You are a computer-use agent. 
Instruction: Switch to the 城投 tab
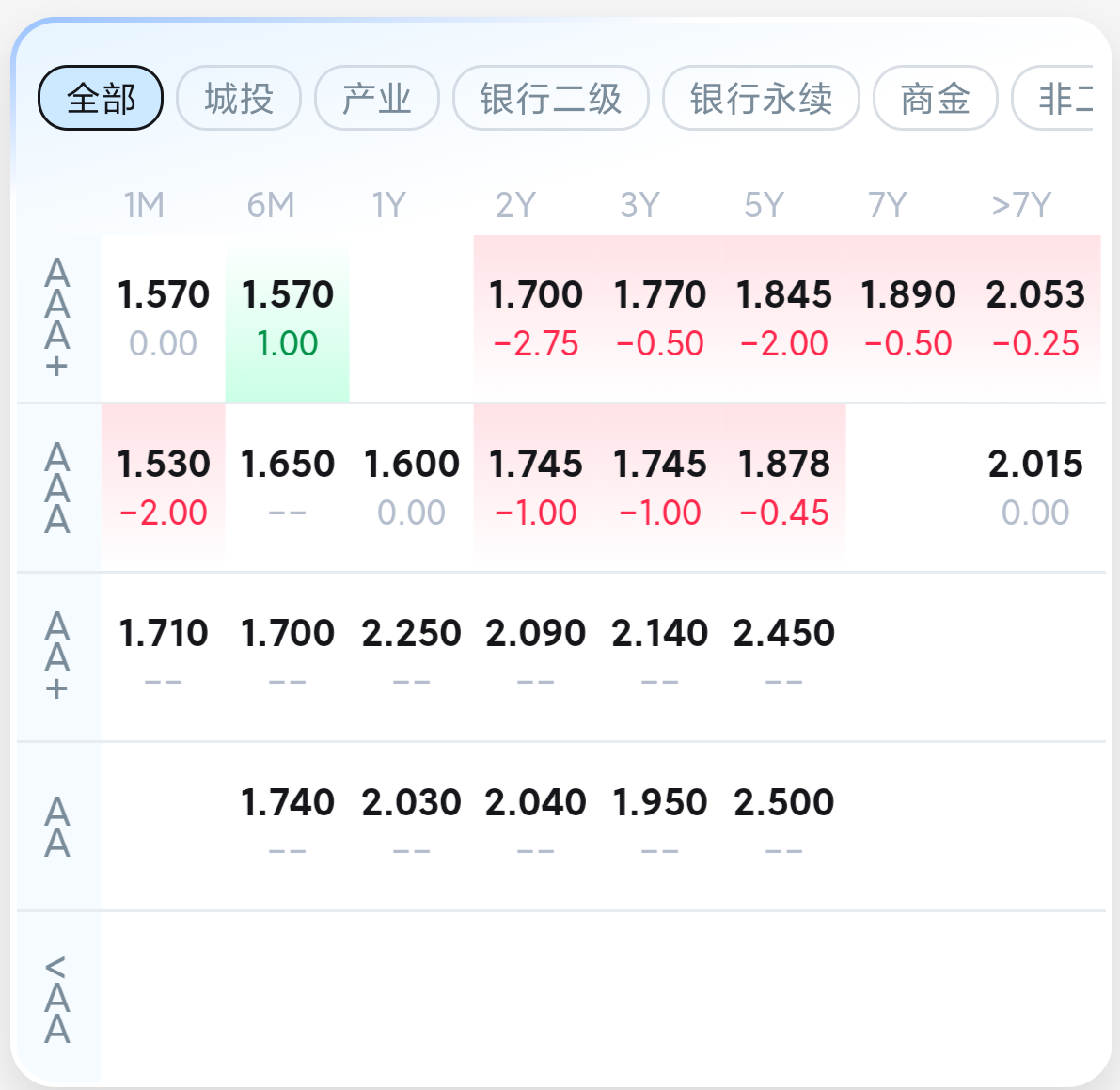tap(239, 98)
